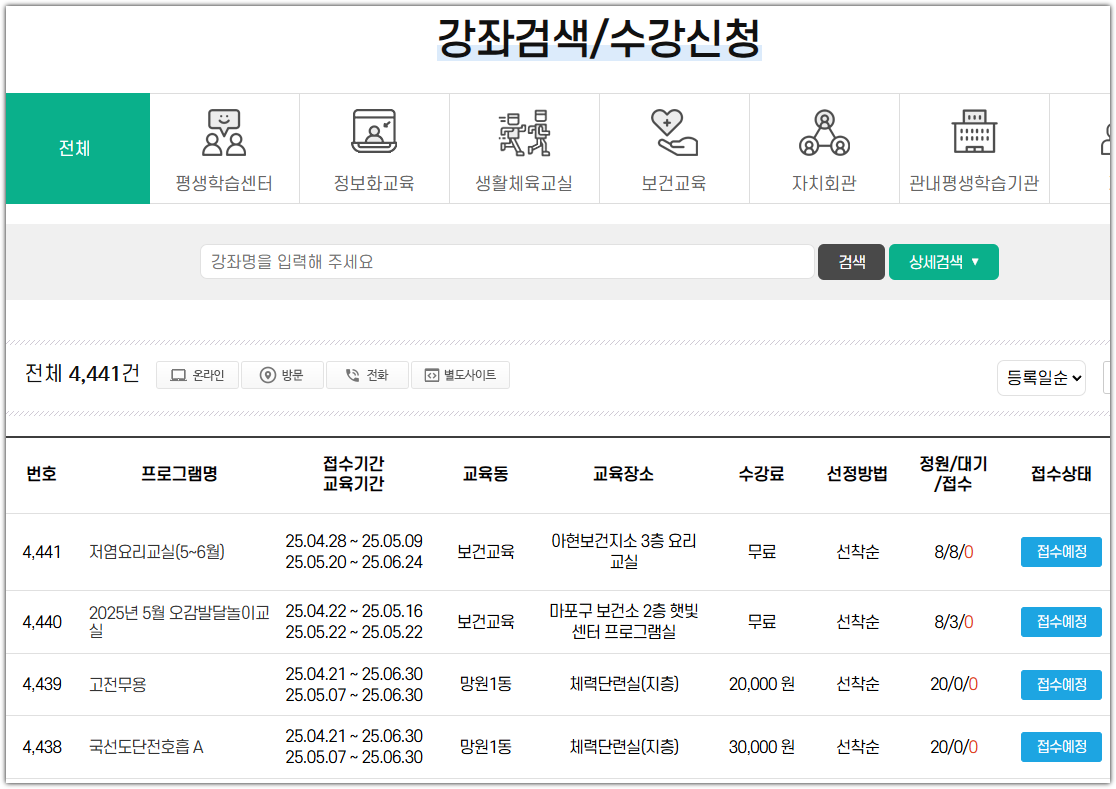Screen dimensions: 1116x789
Task: Click the 전화 phone icon filter
Action: tap(352, 374)
